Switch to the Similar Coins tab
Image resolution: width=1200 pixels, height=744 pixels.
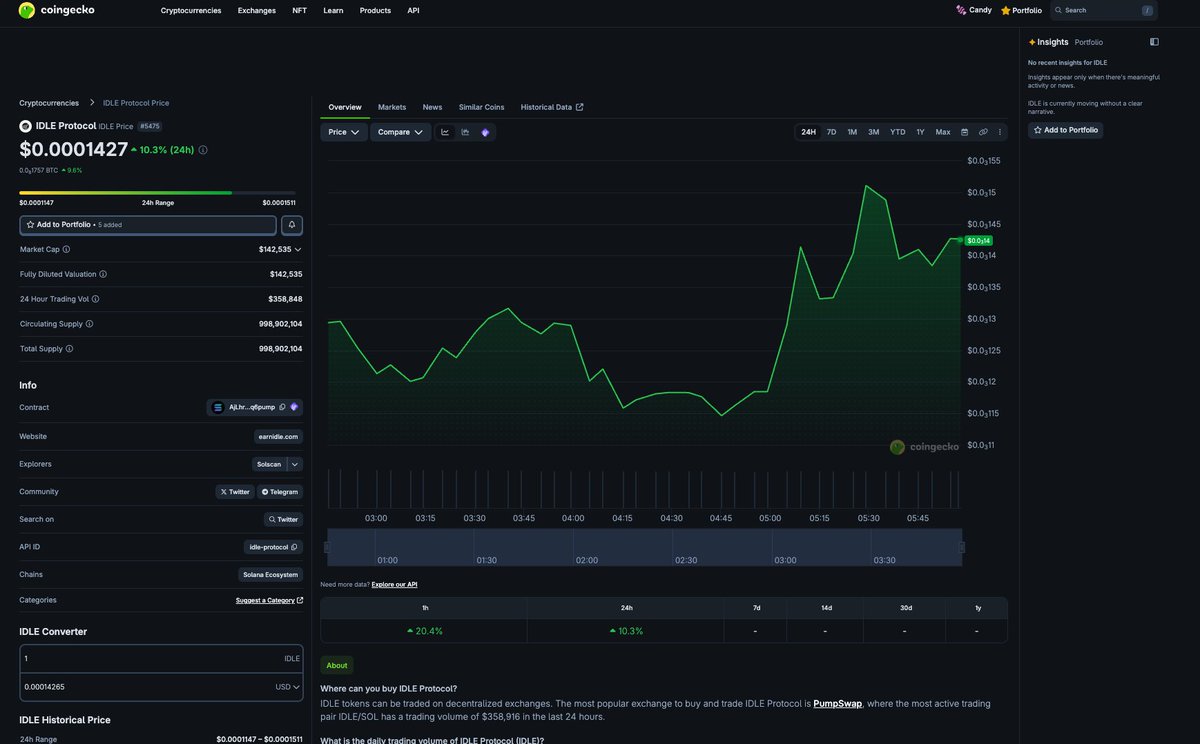point(482,107)
